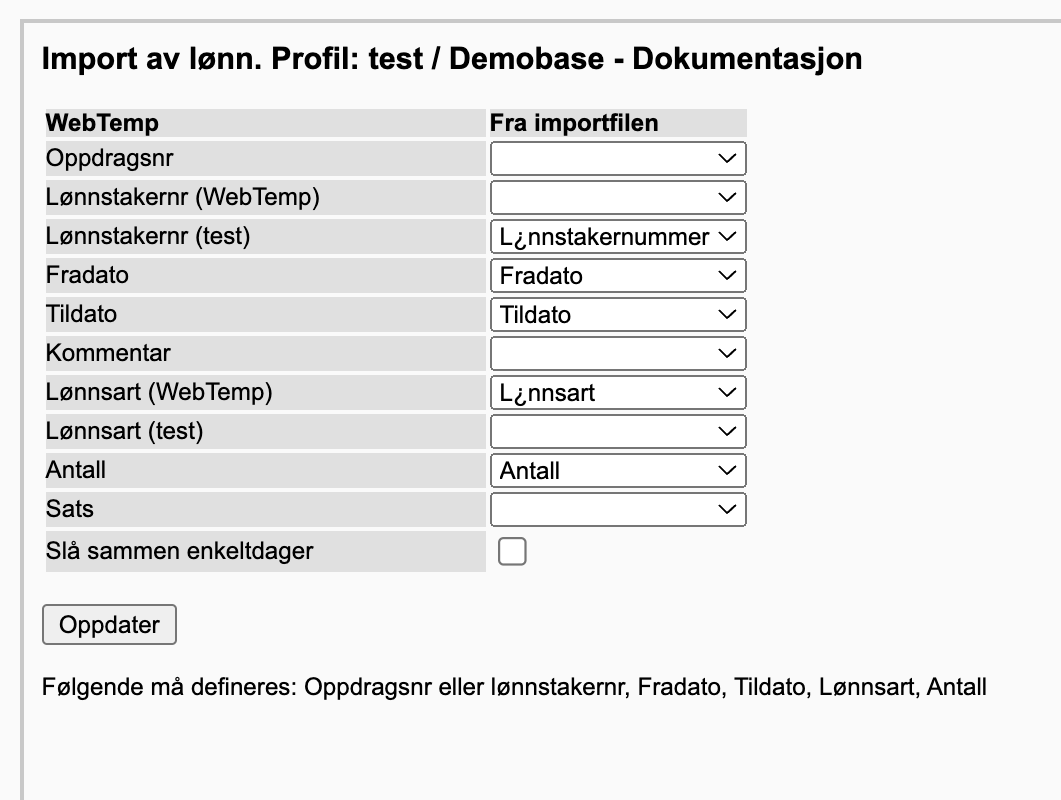The image size is (1061, 800).
Task: Click the Kommentar row label
Action: click(108, 353)
